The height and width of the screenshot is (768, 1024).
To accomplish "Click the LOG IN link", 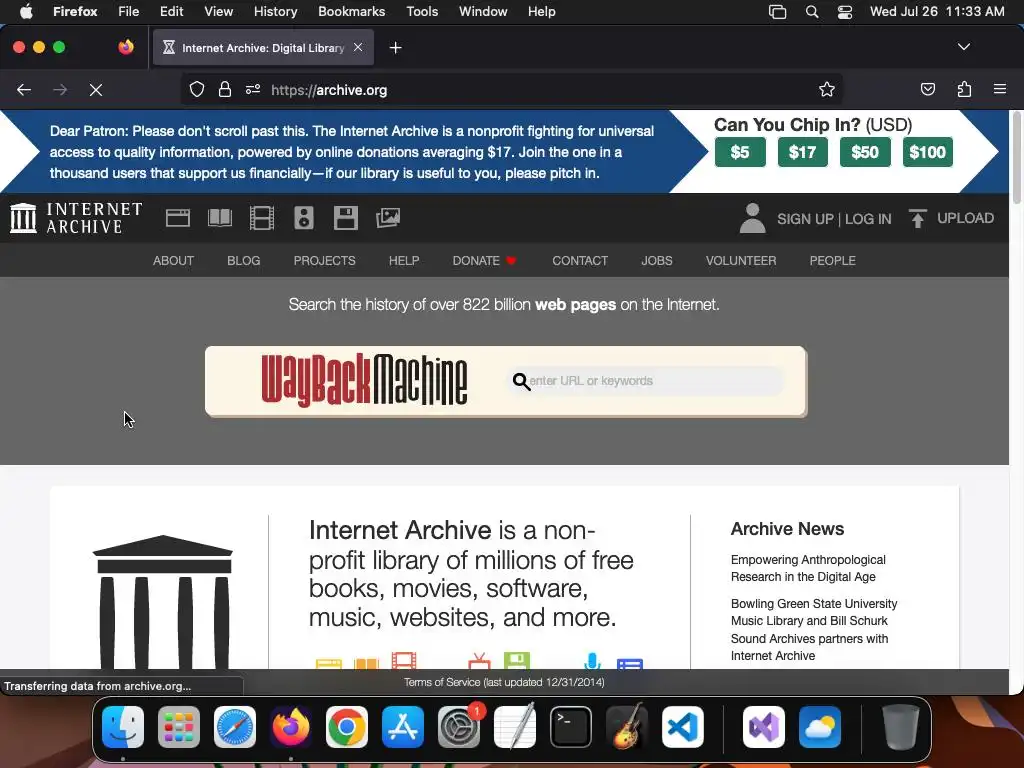I will tap(867, 219).
